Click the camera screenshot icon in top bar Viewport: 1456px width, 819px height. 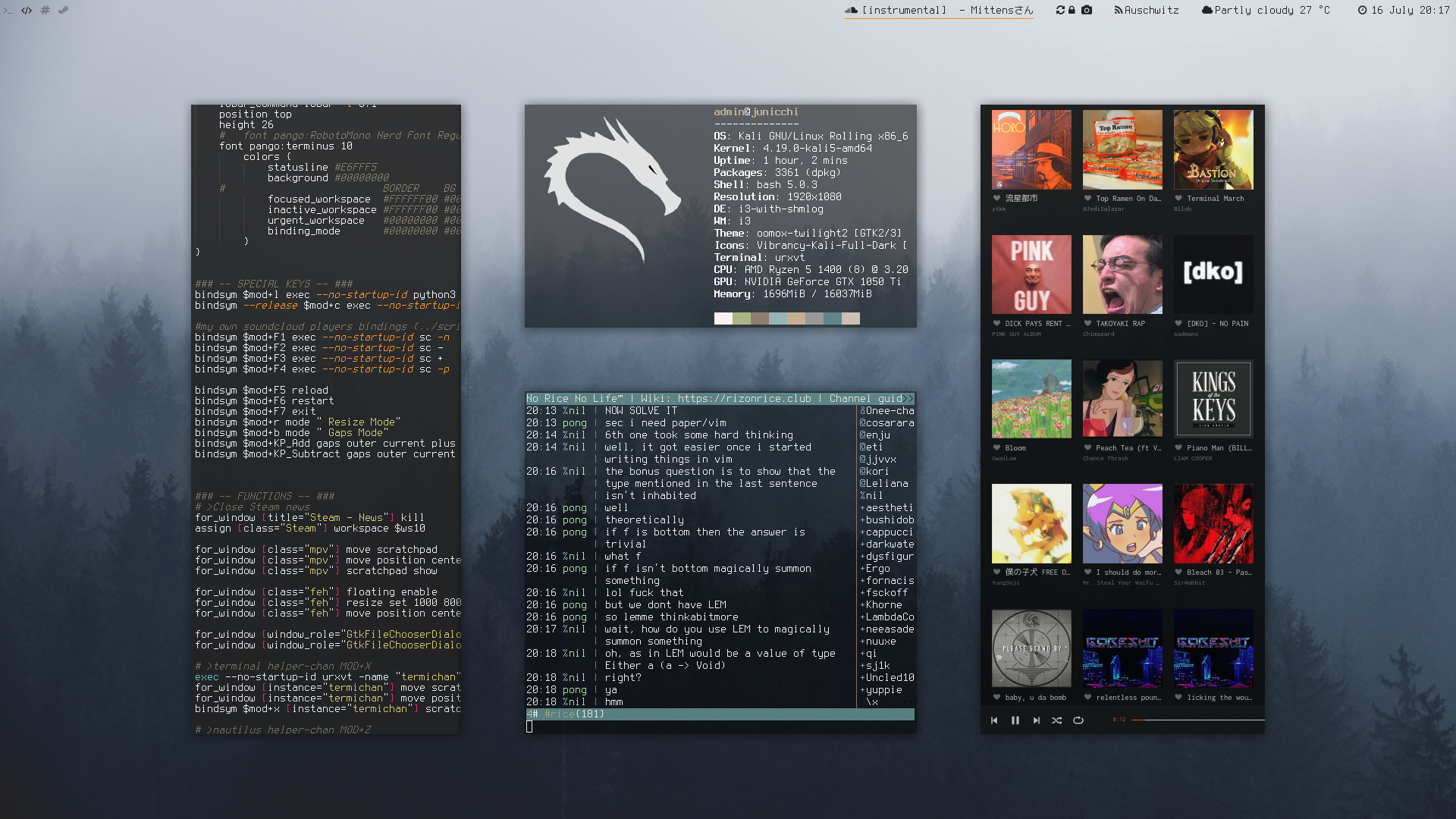point(1087,10)
